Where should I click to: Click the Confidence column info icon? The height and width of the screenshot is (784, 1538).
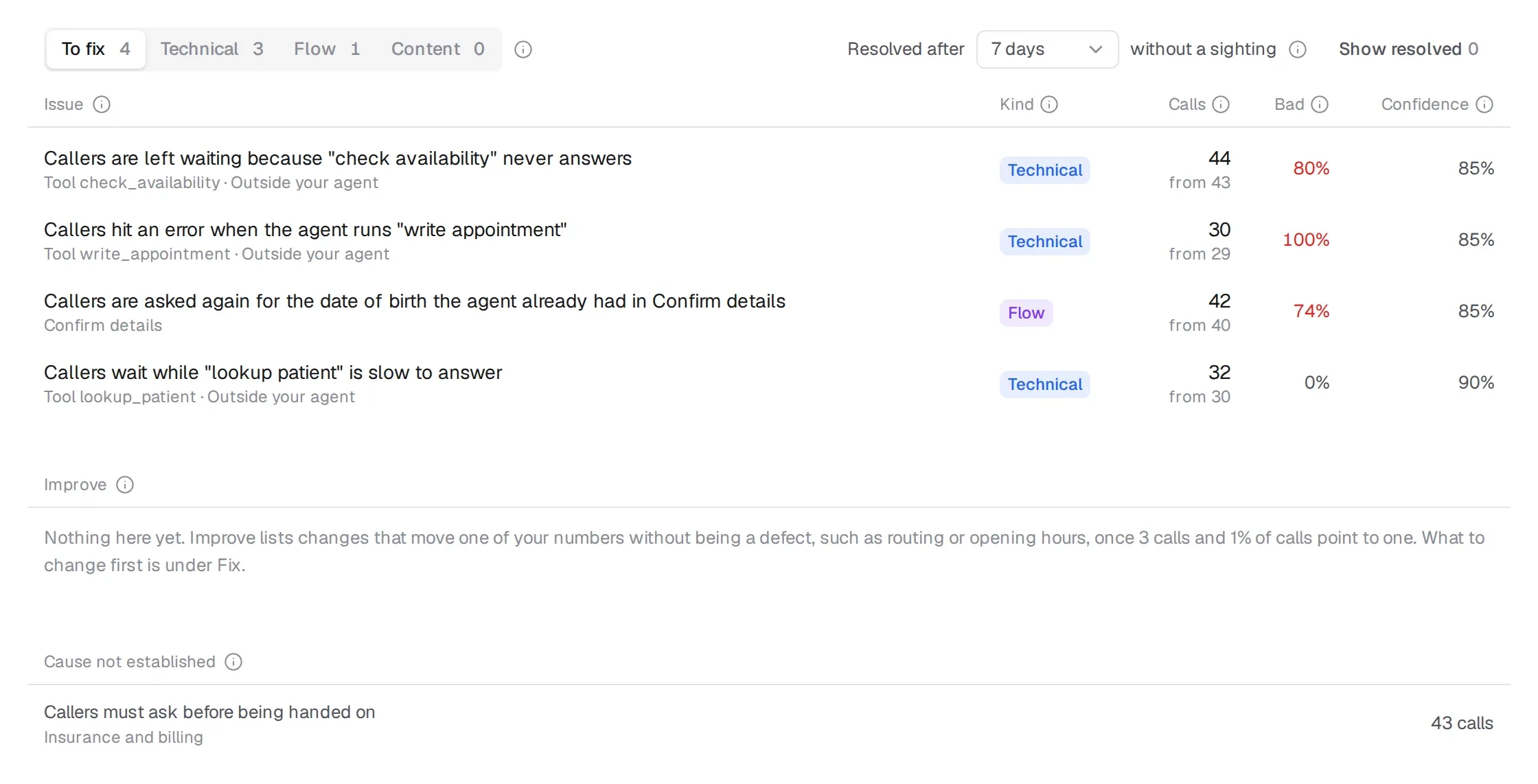point(1484,104)
